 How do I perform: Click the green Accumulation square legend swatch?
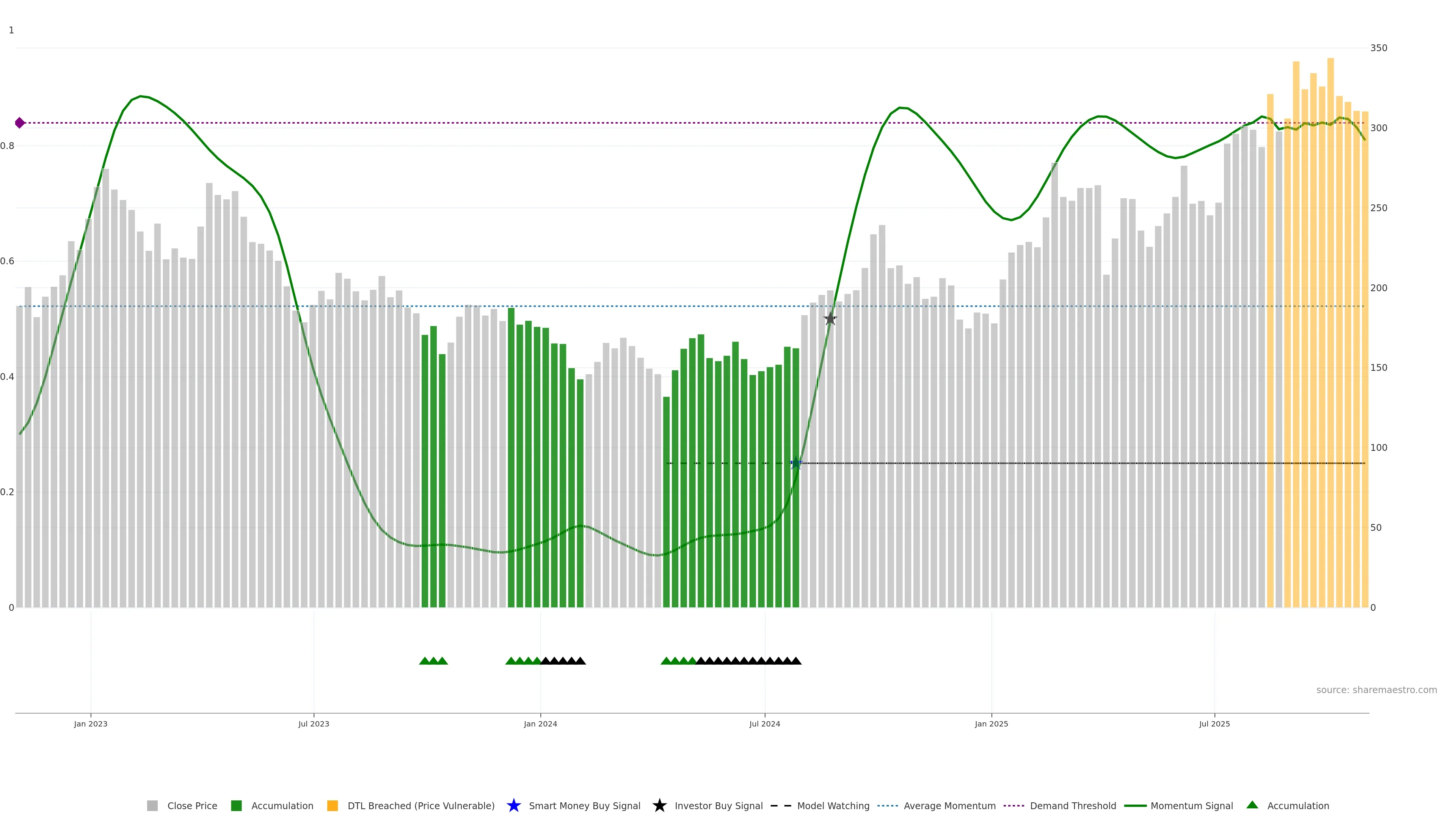pyautogui.click(x=236, y=806)
